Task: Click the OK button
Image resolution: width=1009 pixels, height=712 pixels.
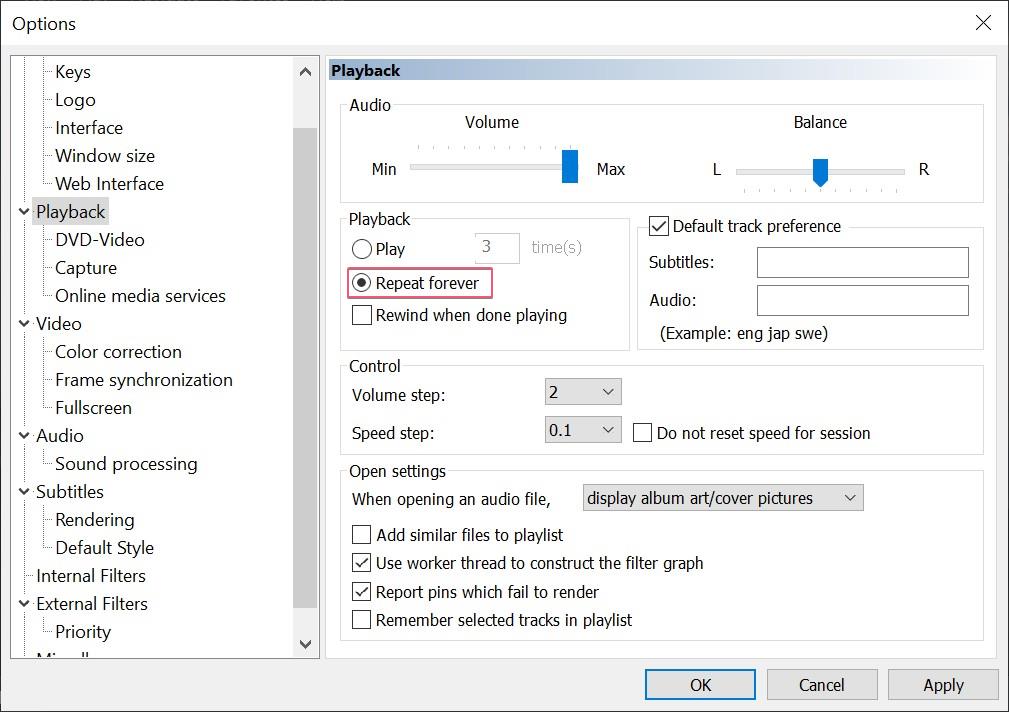Action: tap(699, 684)
